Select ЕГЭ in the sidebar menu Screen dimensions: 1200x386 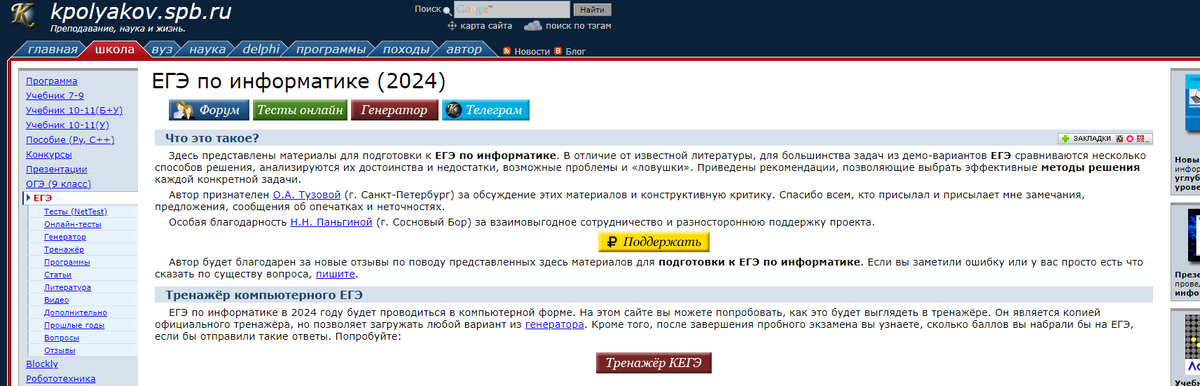click(x=43, y=198)
